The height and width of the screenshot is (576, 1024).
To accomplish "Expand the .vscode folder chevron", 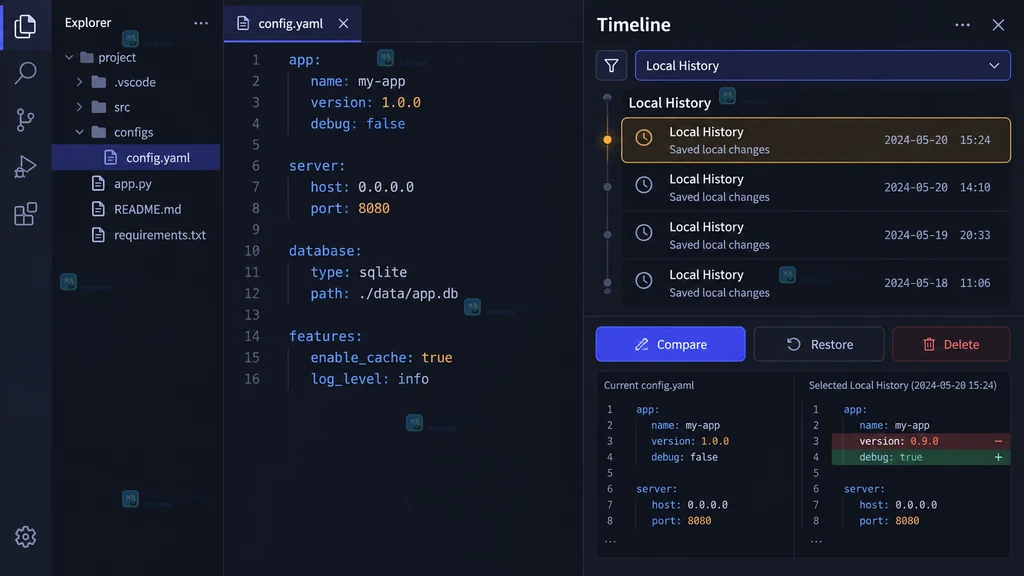I will pyautogui.click(x=79, y=82).
